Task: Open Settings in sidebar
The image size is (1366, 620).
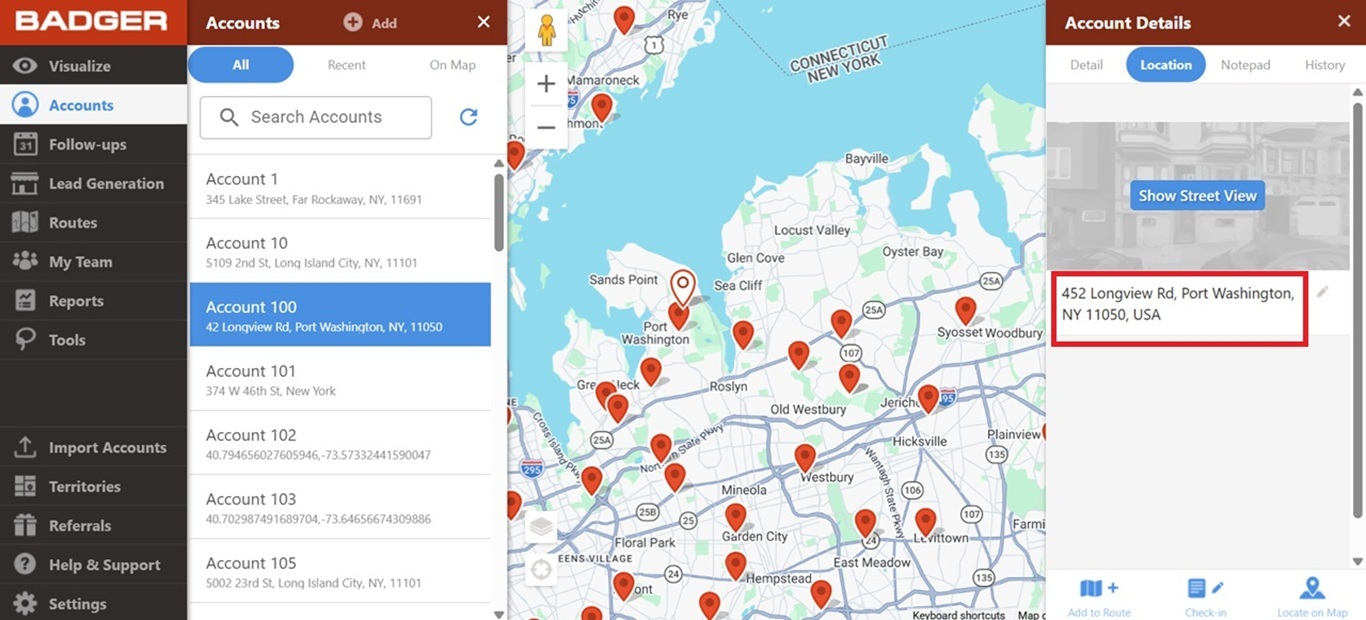Action: [93, 603]
